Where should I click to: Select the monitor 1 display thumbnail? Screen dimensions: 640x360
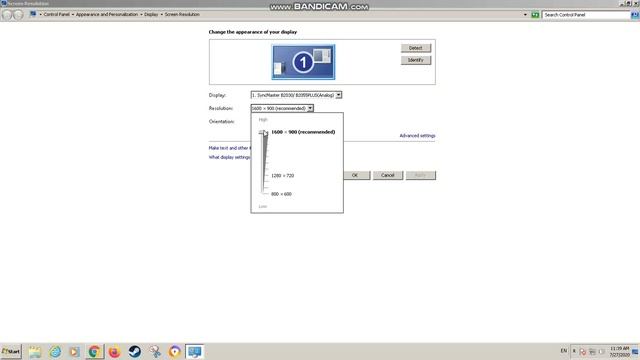pos(303,62)
